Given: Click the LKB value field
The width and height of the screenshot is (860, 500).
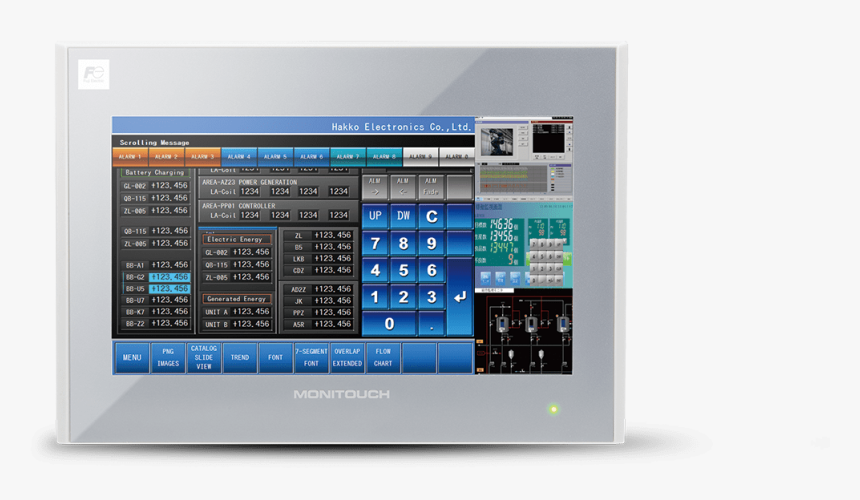Looking at the screenshot, I should [x=332, y=258].
